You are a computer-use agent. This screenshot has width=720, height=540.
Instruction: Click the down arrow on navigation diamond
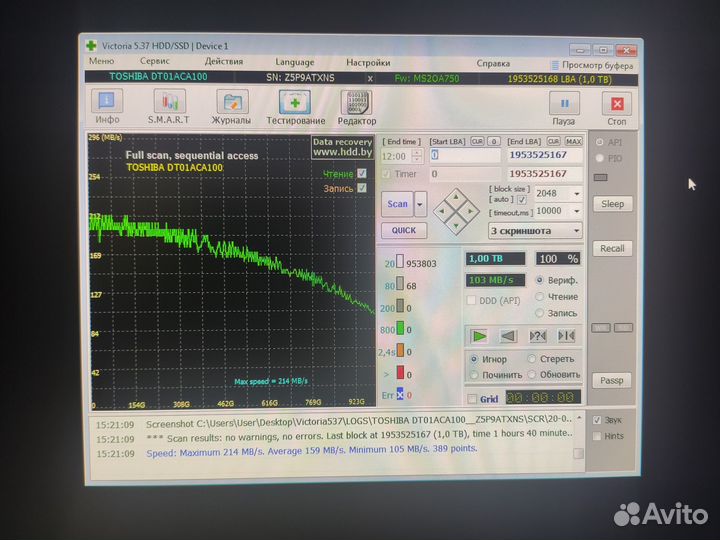pos(456,225)
